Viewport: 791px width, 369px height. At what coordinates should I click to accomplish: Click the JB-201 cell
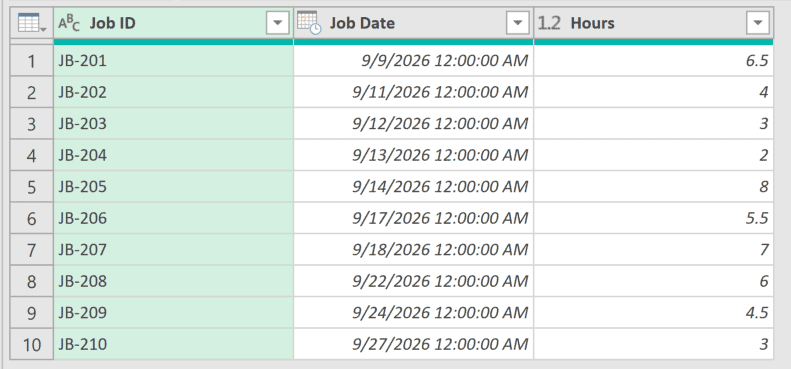point(174,61)
